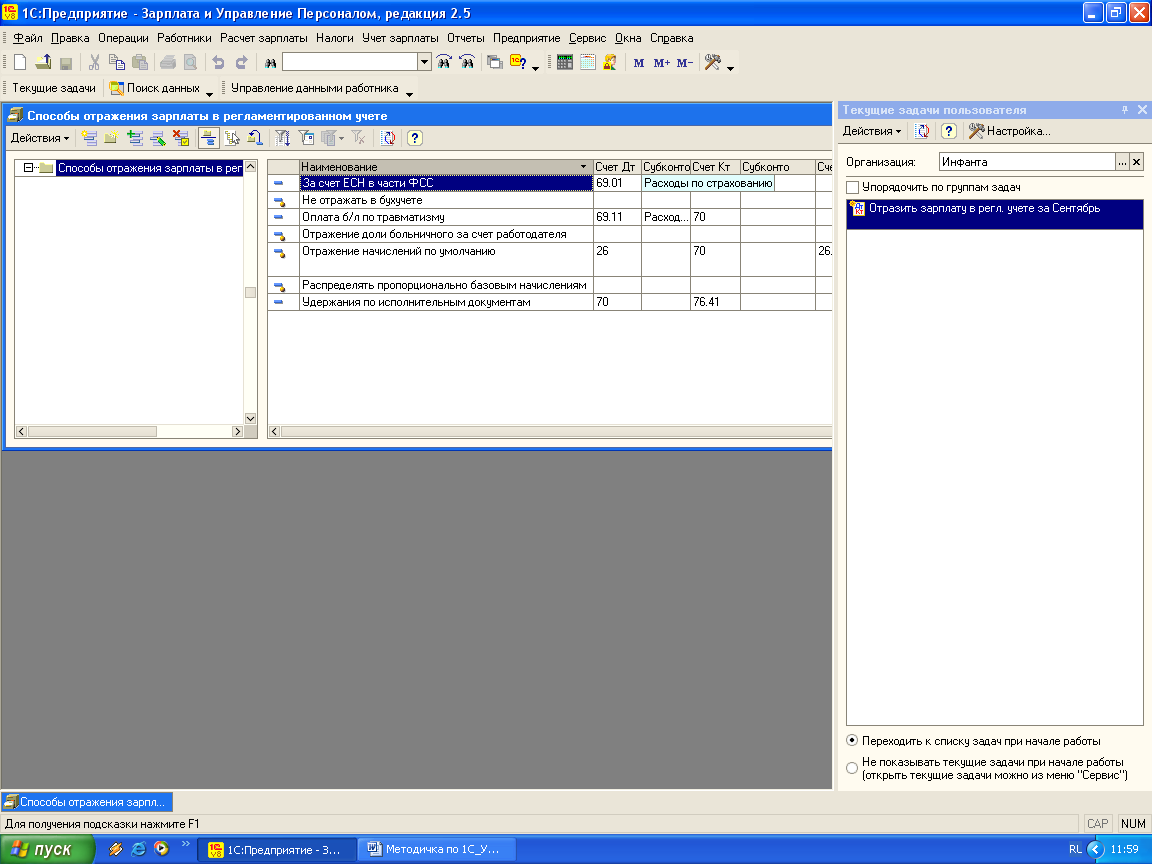This screenshot has width=1152, height=864.
Task: Select row 'Оплата б/л по травматизму'
Action: 446,217
